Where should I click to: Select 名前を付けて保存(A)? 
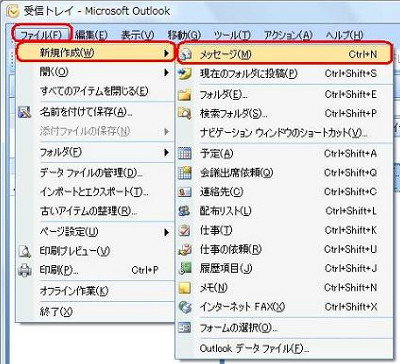click(95, 112)
